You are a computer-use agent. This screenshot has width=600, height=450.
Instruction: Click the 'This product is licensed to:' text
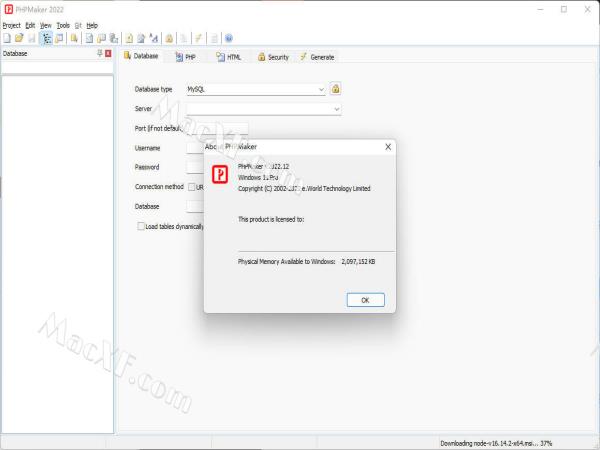(271, 219)
